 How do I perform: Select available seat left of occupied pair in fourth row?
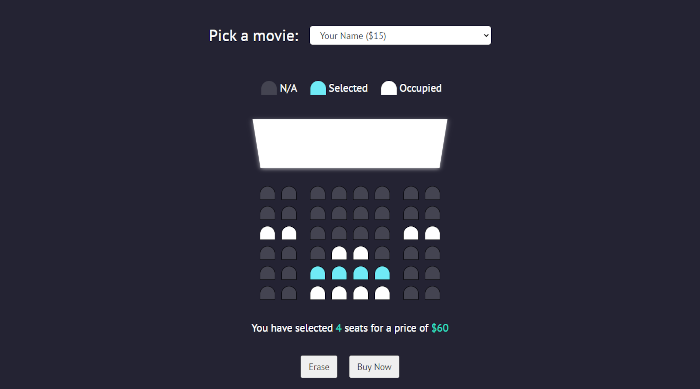click(x=318, y=253)
